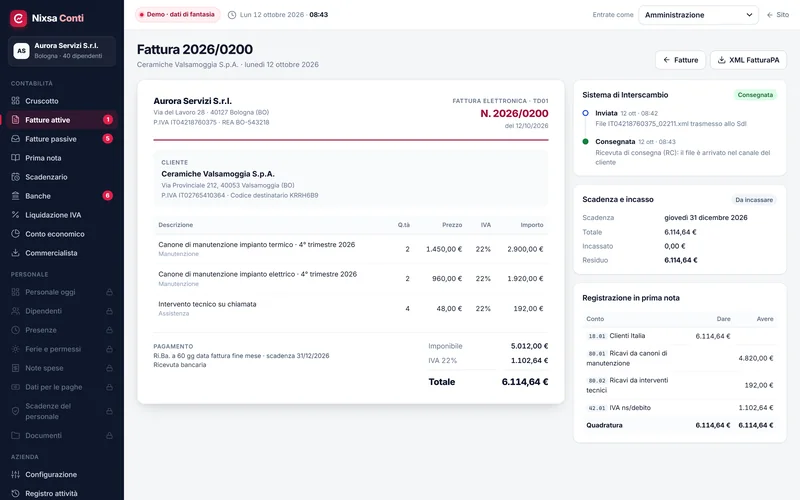Click the lock icon beside Ferie e permessi
This screenshot has width=800, height=500.
[x=109, y=349]
